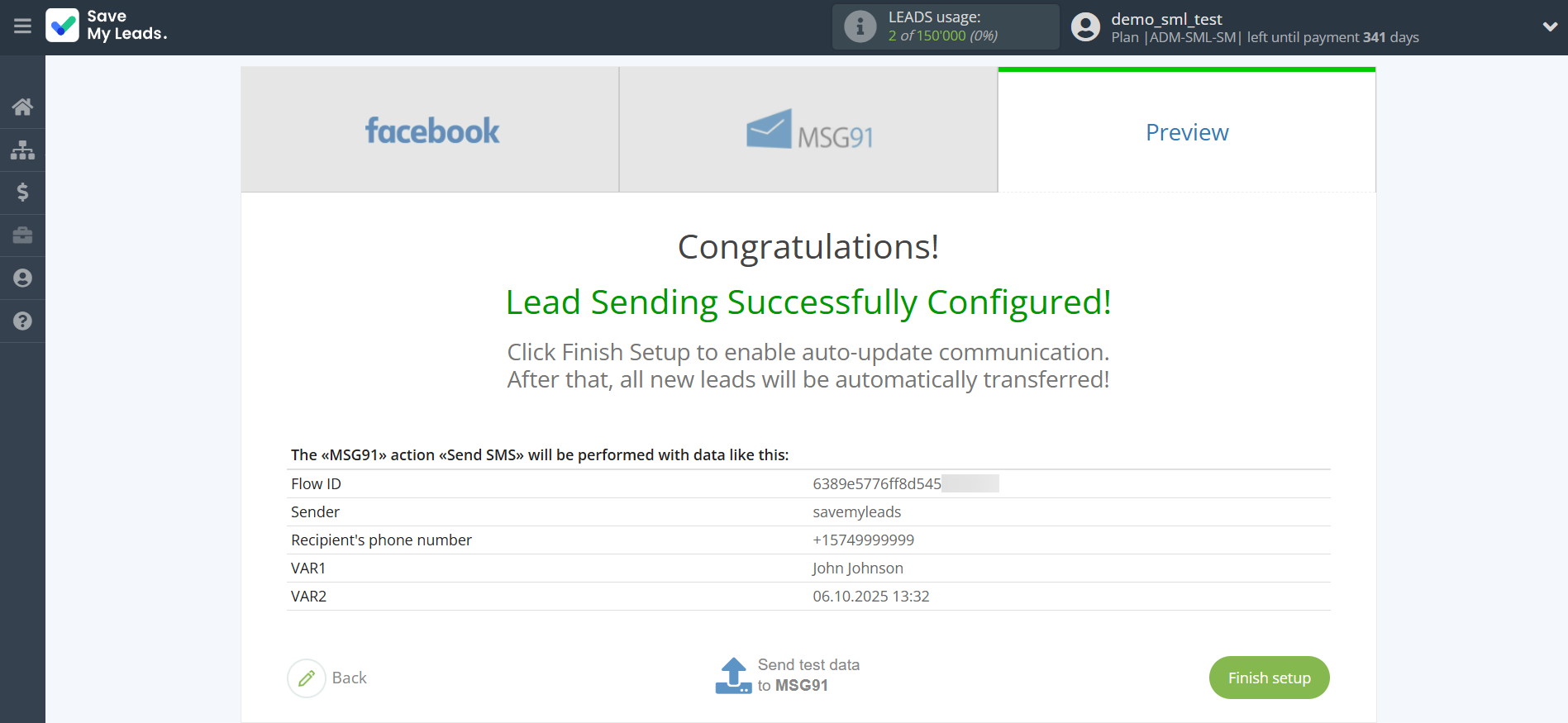Click the dollar billing icon in sidebar
This screenshot has width=1568, height=723.
point(22,193)
